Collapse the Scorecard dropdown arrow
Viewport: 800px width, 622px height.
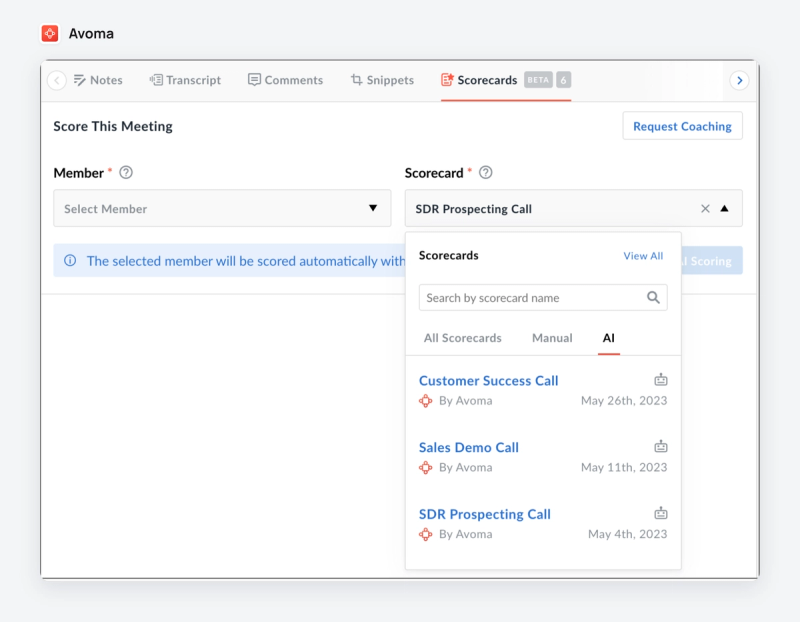click(724, 208)
